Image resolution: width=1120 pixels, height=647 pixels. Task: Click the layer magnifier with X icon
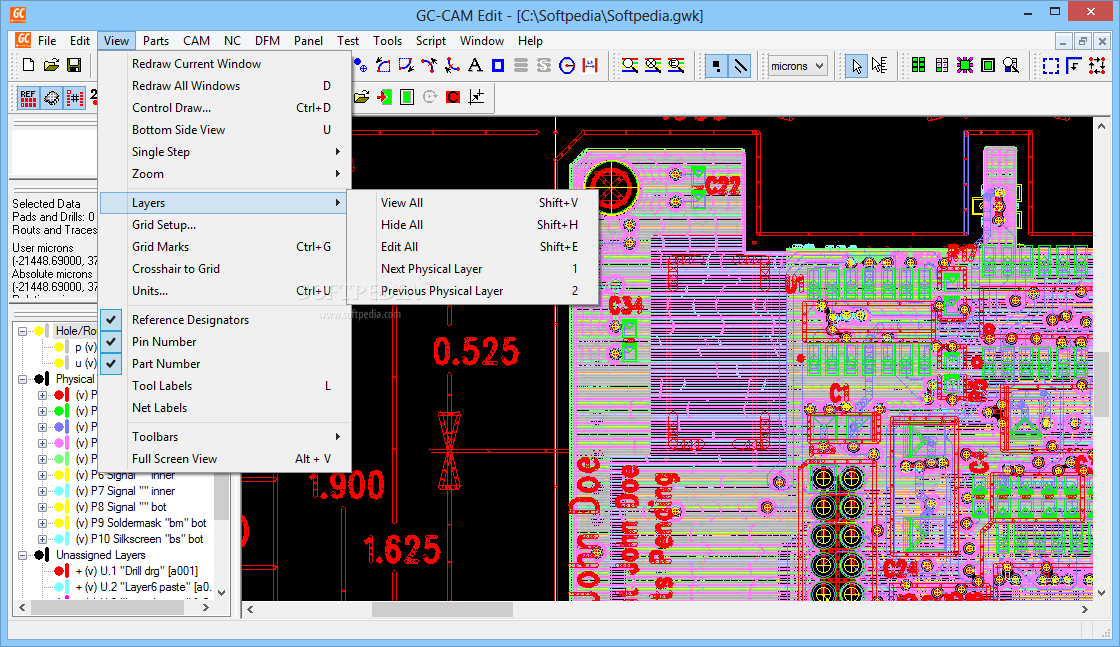pyautogui.click(x=653, y=66)
